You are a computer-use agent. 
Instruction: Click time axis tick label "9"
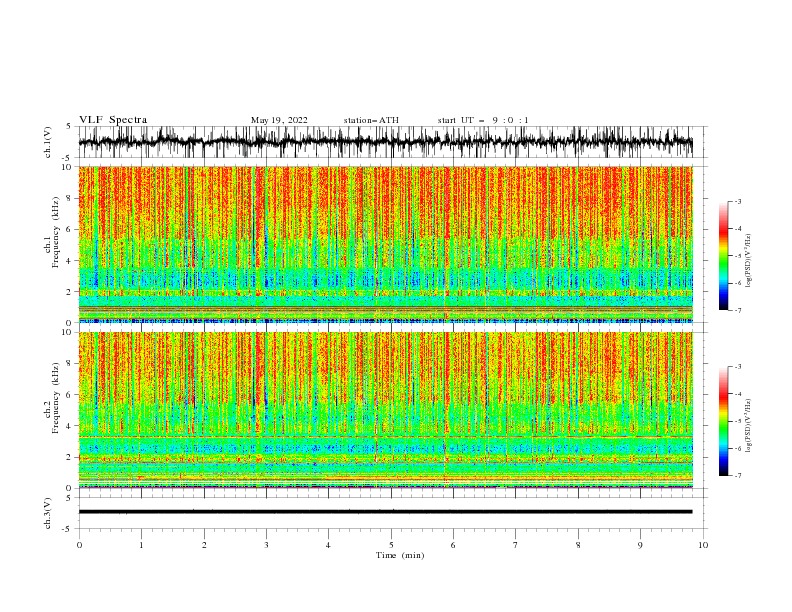click(640, 545)
